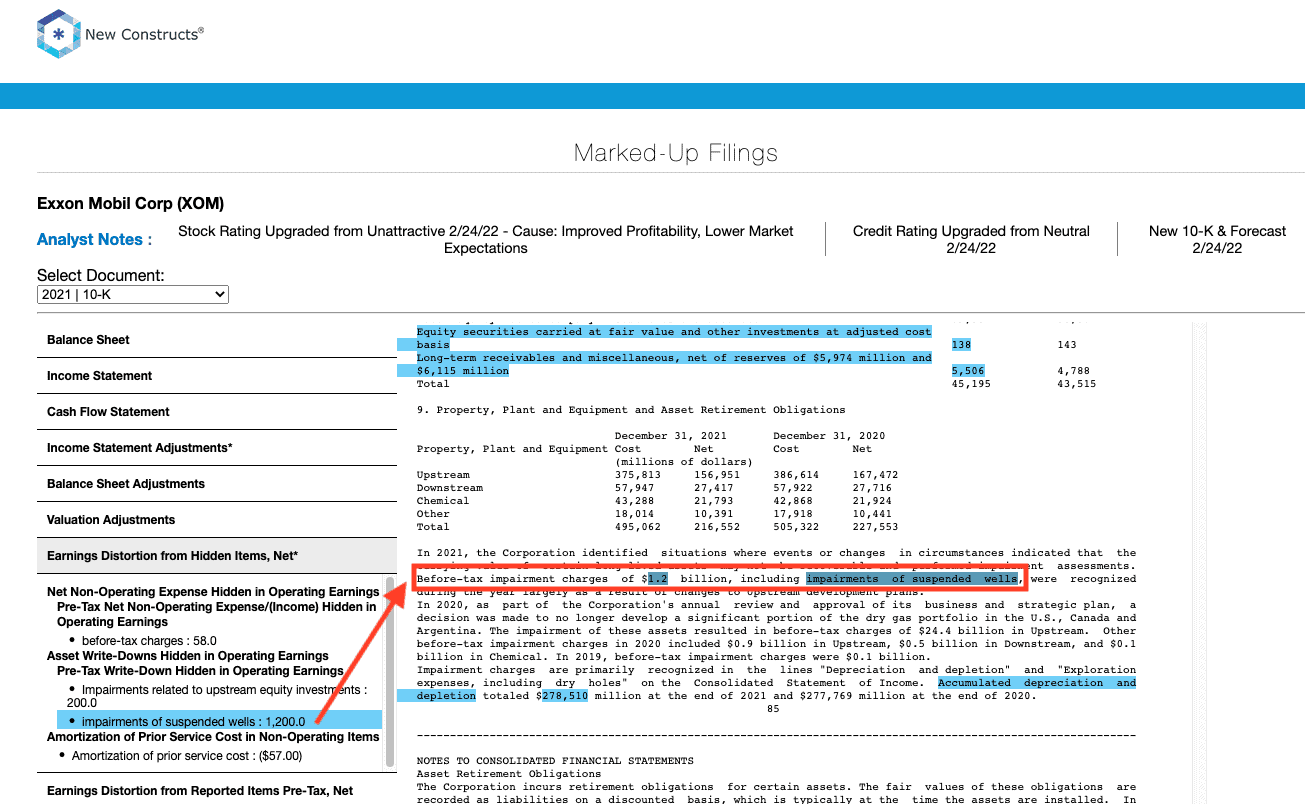Screen dimensions: 1305x804
Task: Click Downstream cost value 57,947
Action: [x=635, y=488]
